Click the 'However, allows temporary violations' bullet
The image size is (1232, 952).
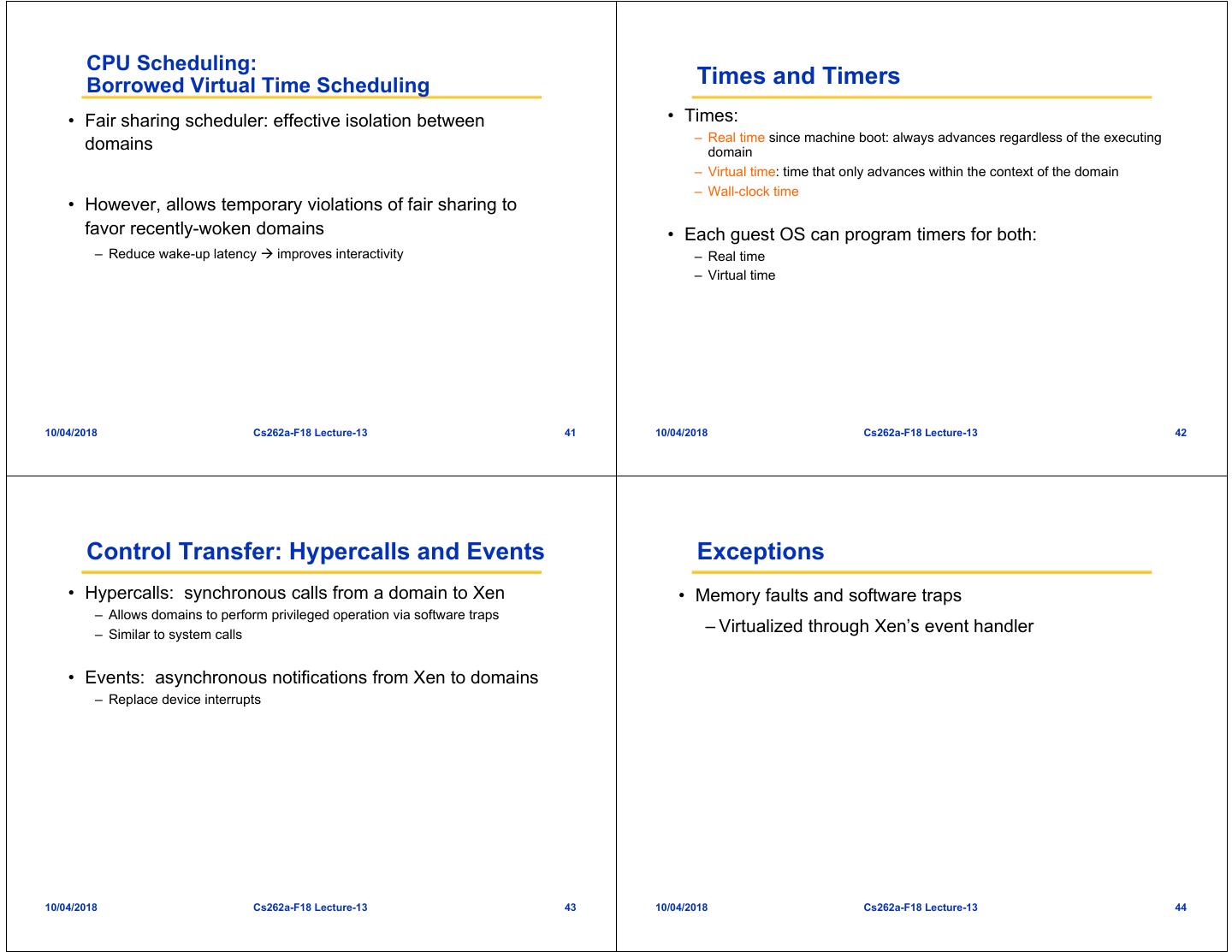tap(300, 216)
